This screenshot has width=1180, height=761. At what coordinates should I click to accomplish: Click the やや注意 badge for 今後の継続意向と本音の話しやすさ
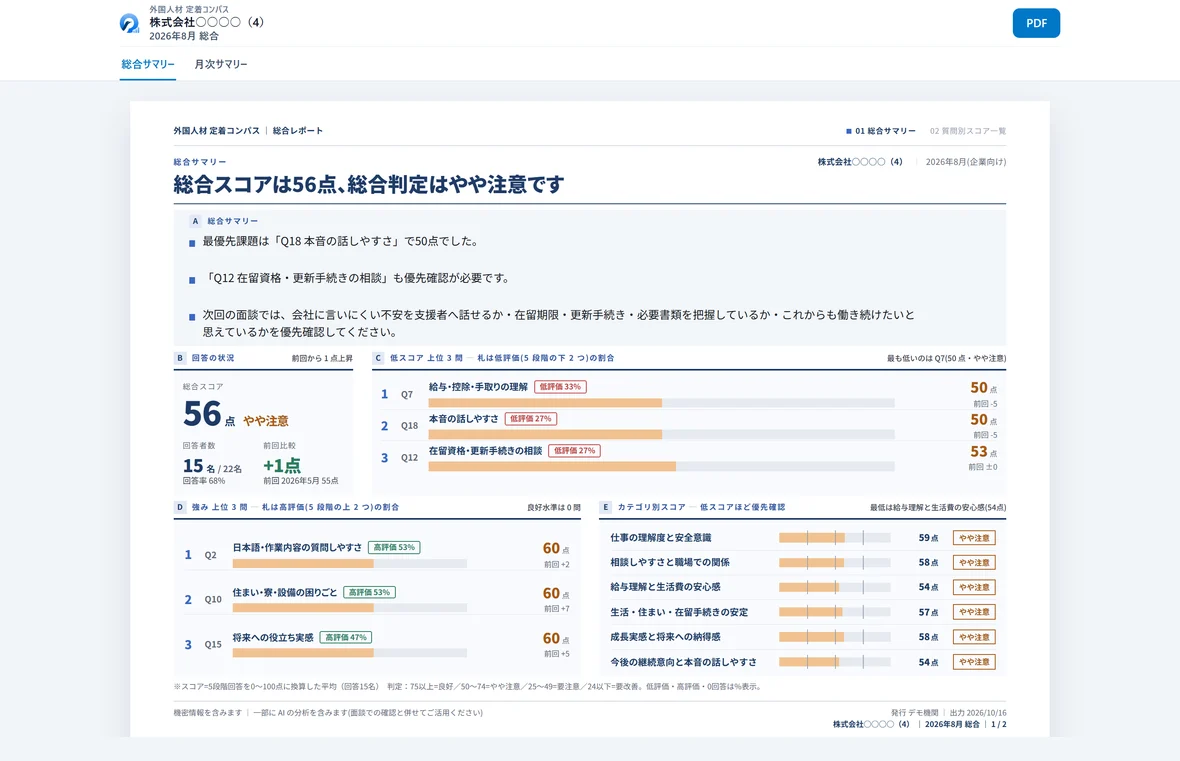click(975, 662)
